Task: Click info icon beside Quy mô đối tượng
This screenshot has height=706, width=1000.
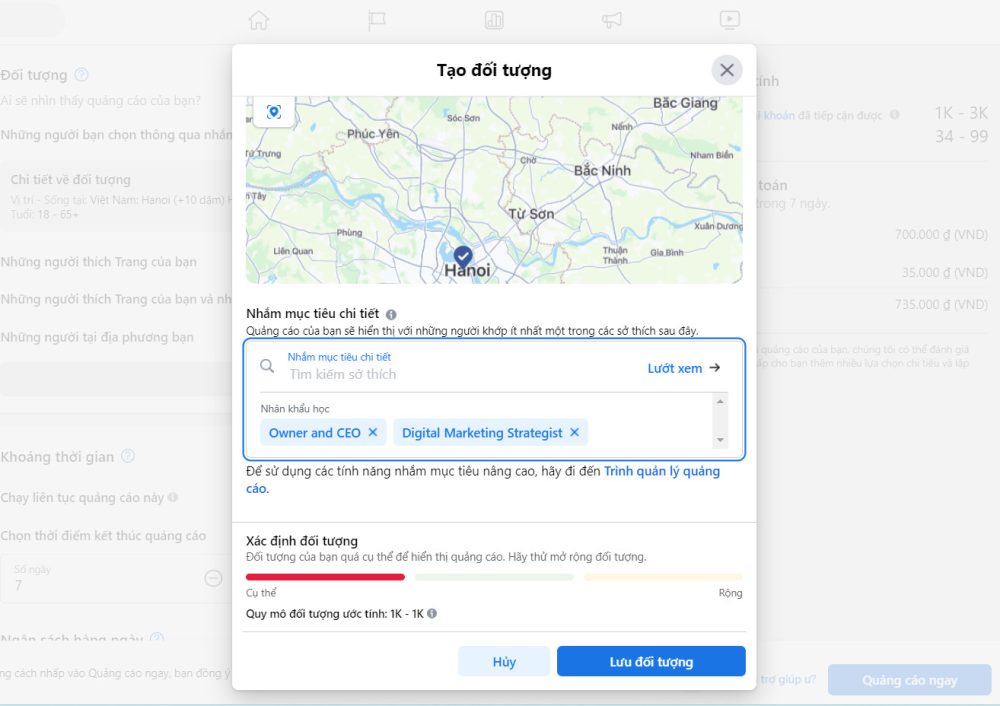Action: pyautogui.click(x=432, y=614)
